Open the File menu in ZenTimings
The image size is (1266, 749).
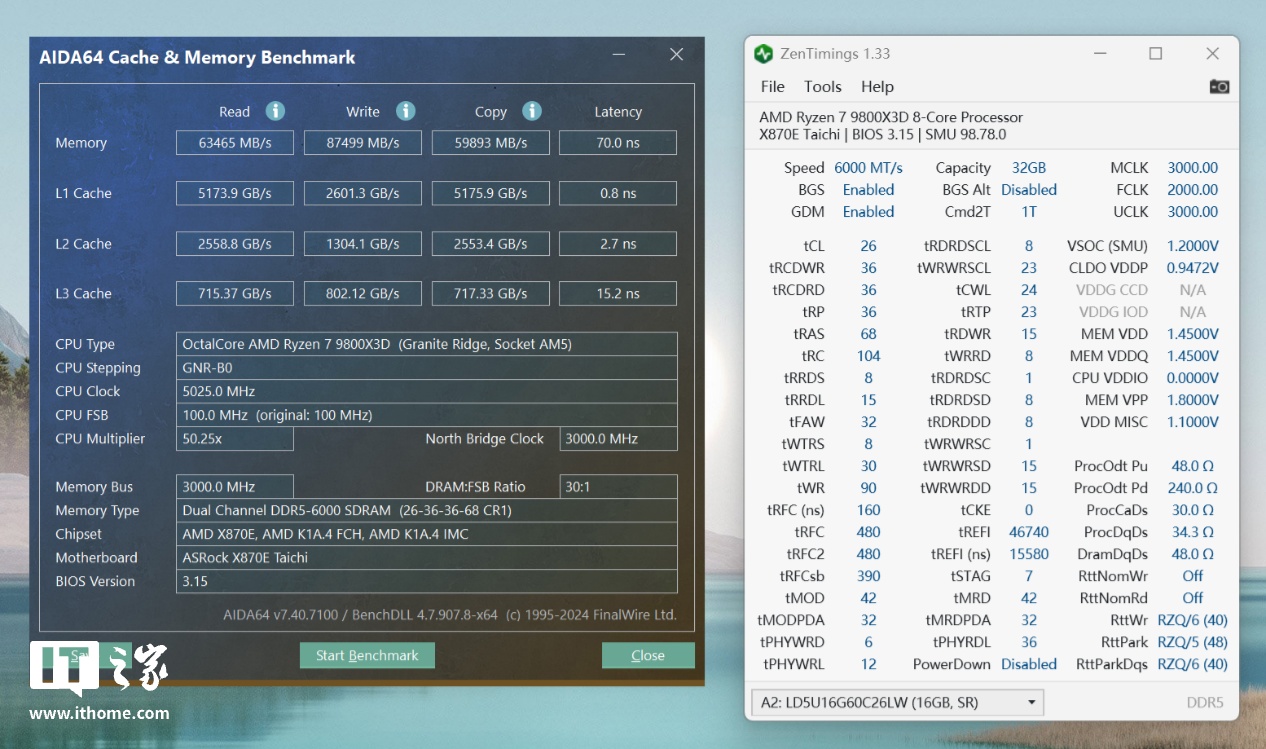(772, 87)
